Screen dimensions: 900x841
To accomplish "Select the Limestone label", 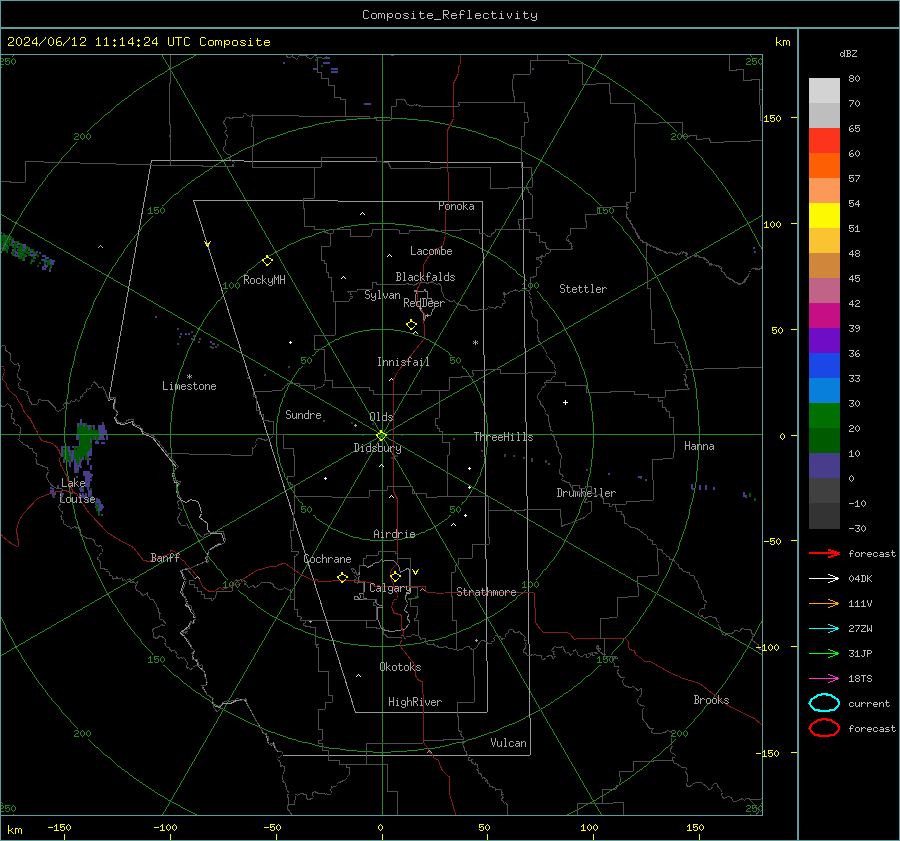I will (x=189, y=386).
